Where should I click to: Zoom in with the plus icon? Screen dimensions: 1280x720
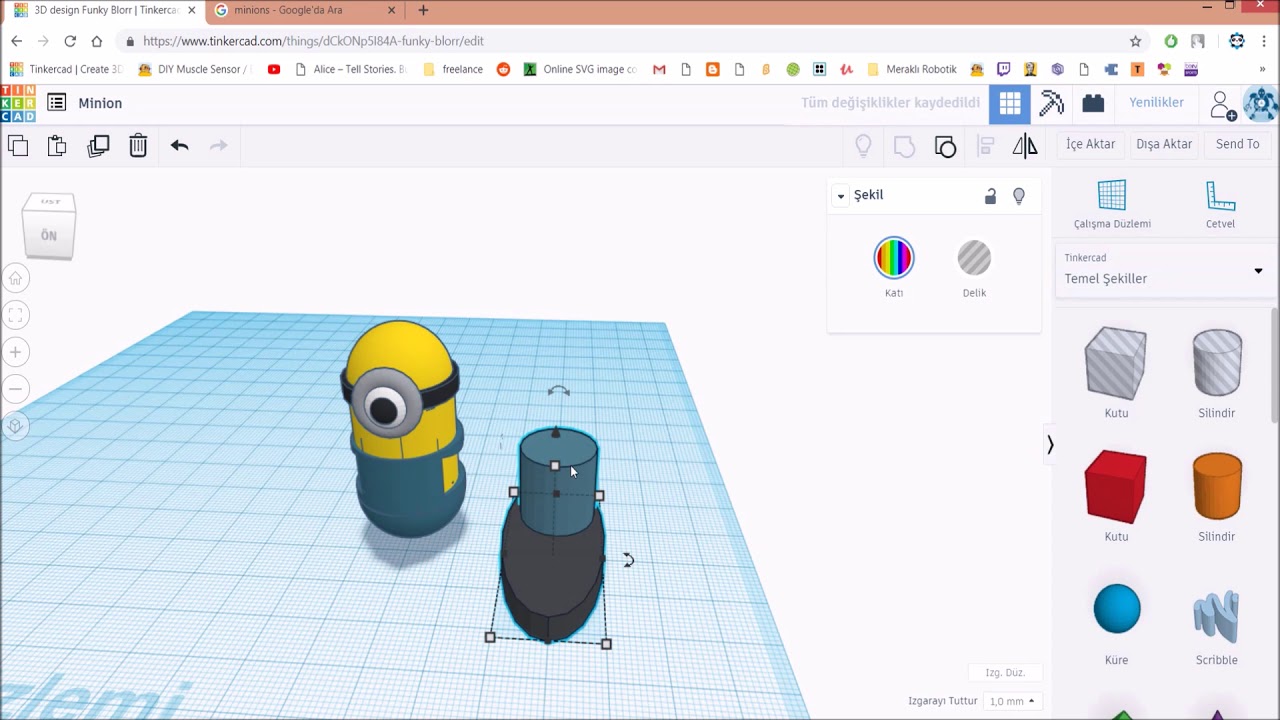[16, 352]
